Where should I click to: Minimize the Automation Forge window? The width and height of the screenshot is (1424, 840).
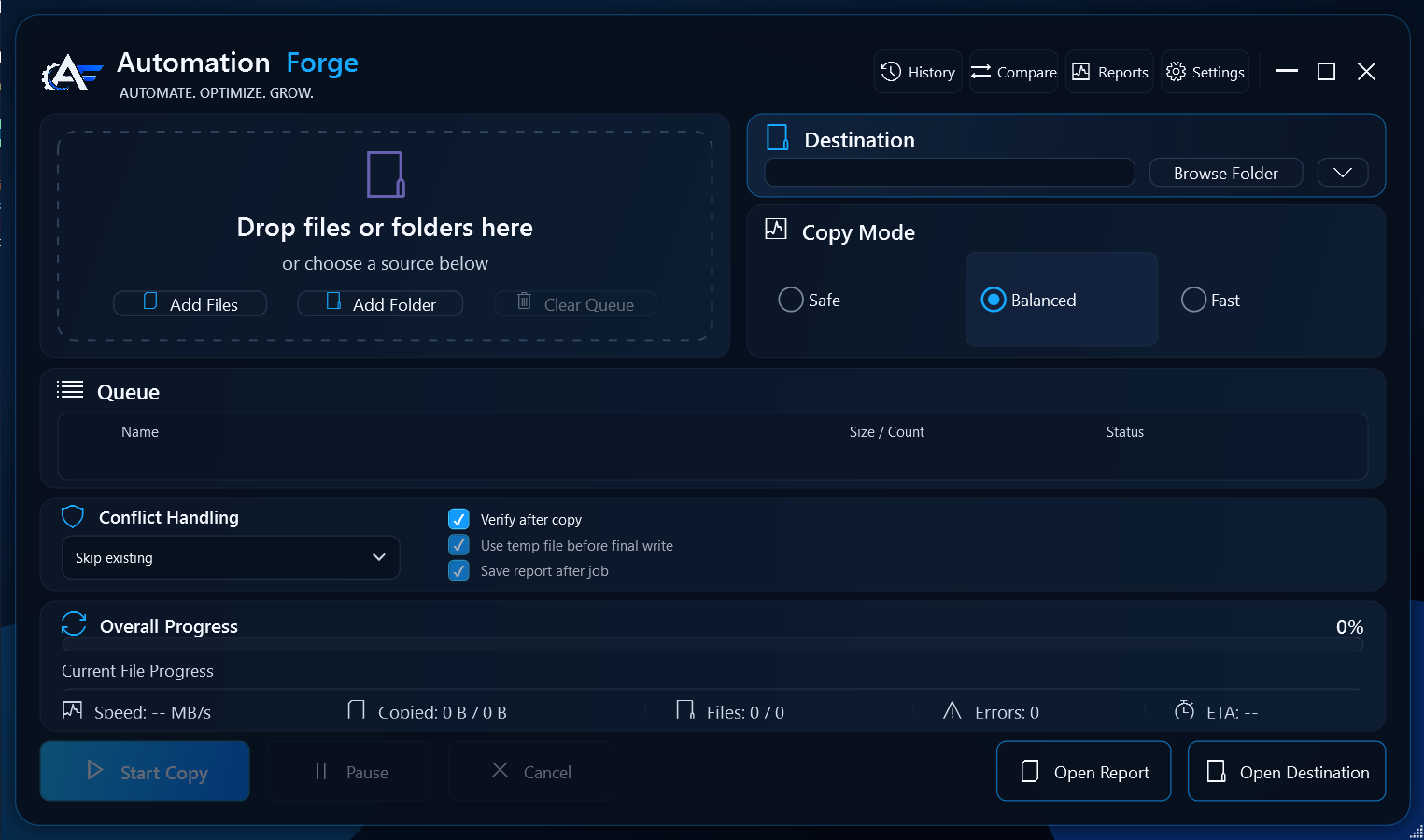(1287, 71)
